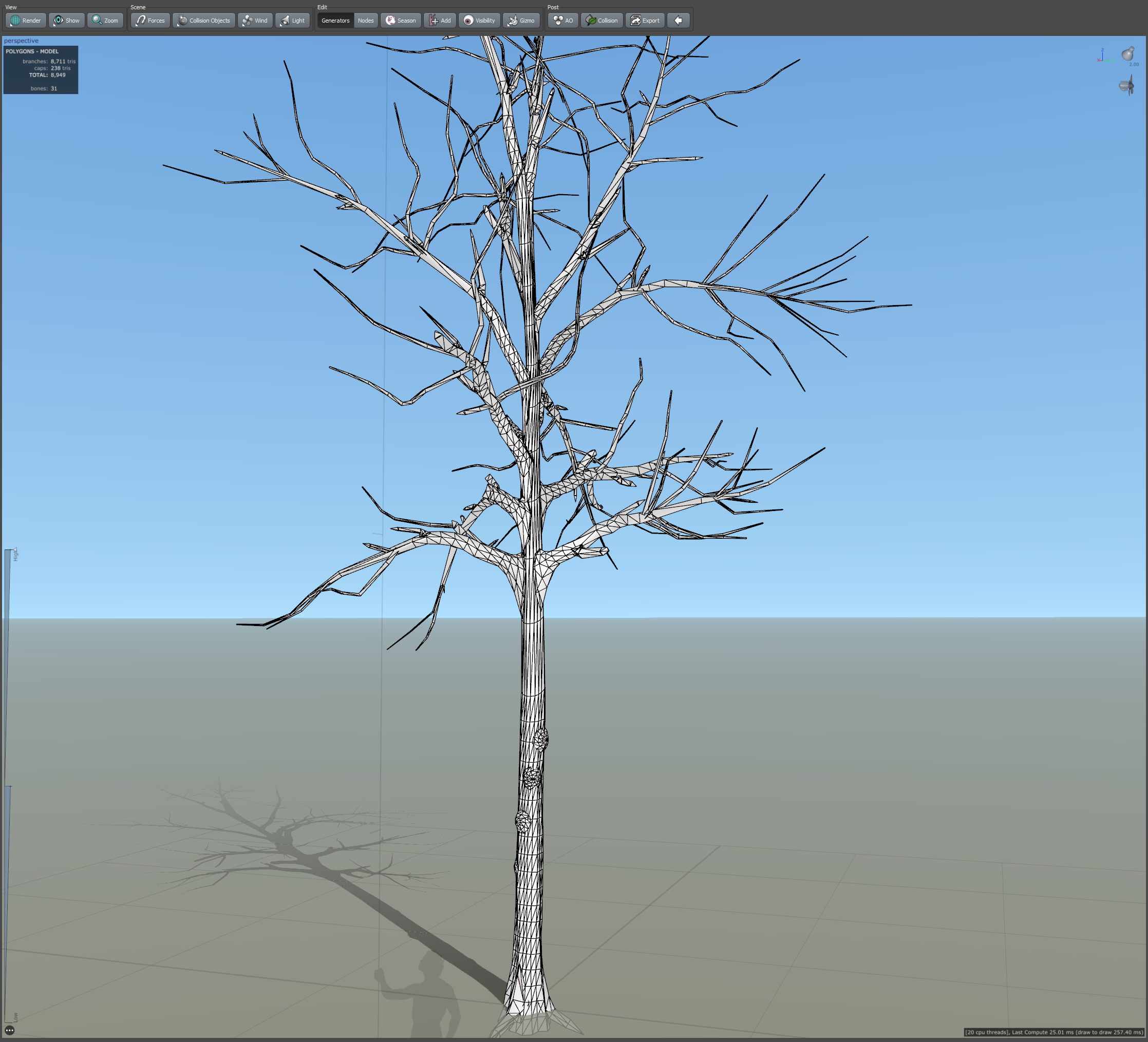
Task: Click the leaf Collision post button
Action: click(602, 21)
